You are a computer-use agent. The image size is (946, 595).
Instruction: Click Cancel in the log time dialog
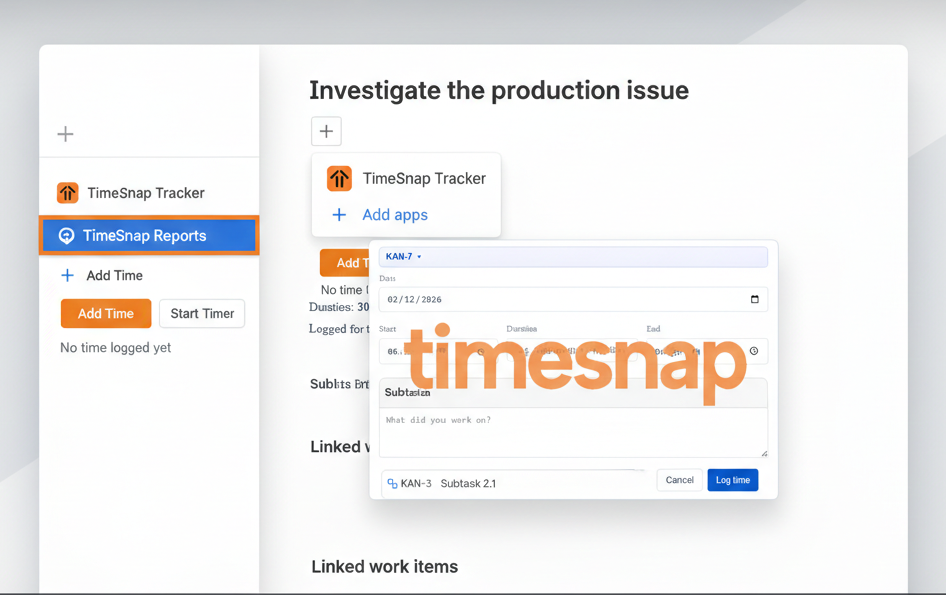tap(679, 480)
